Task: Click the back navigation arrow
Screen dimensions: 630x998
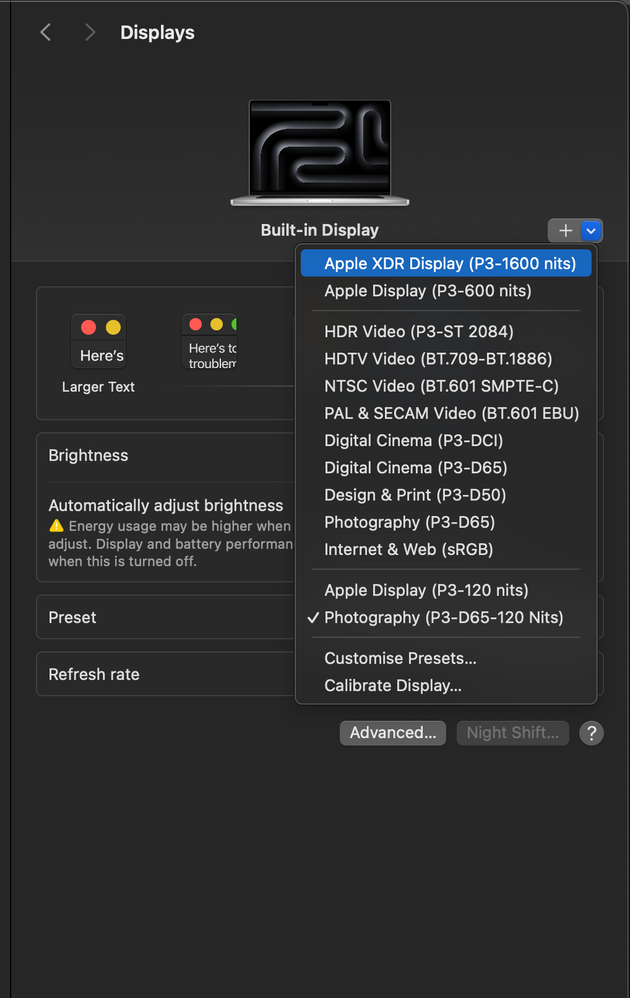Action: [45, 33]
